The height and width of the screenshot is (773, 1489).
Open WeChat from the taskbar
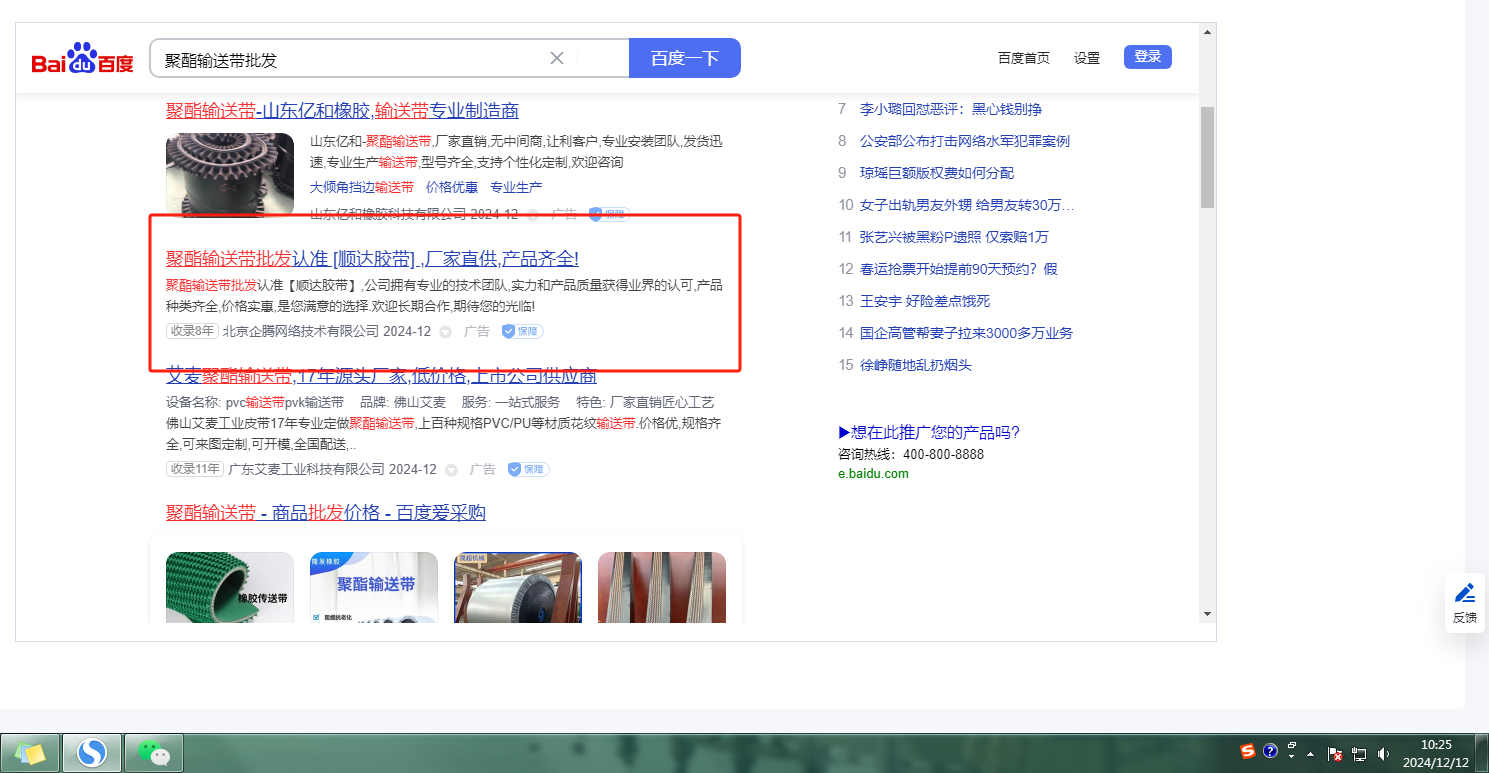coord(153,752)
